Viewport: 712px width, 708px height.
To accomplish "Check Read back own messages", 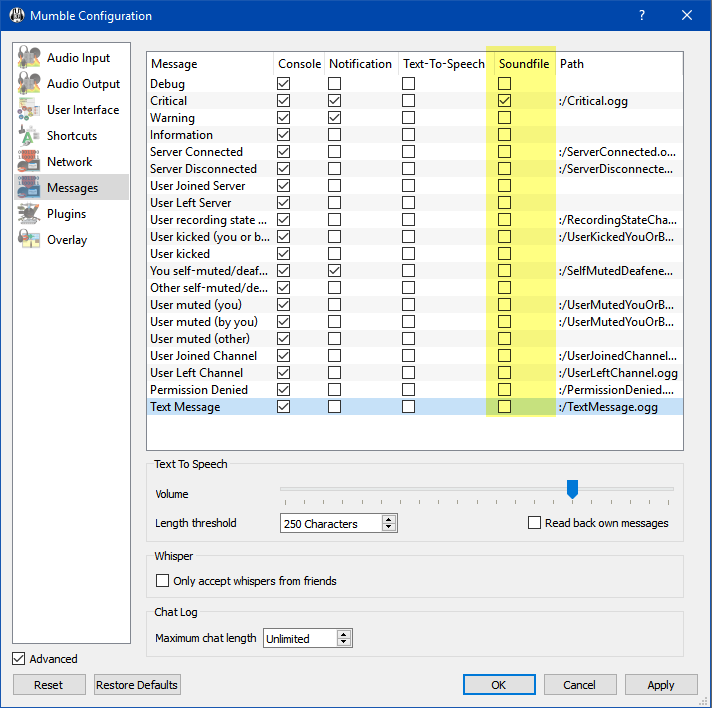I will click(x=534, y=523).
